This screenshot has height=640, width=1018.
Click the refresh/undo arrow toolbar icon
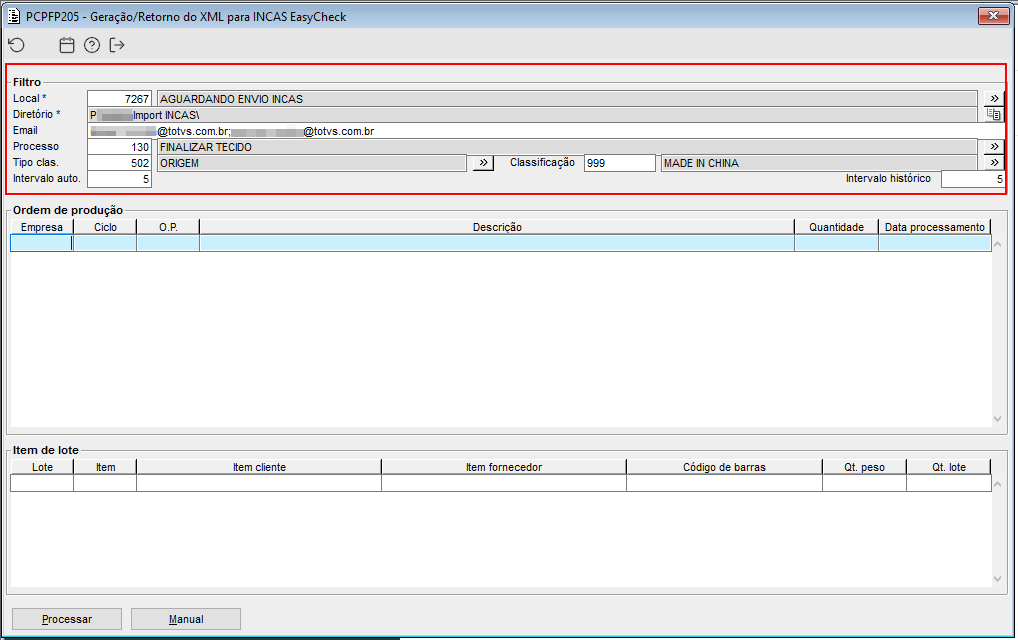click(17, 45)
